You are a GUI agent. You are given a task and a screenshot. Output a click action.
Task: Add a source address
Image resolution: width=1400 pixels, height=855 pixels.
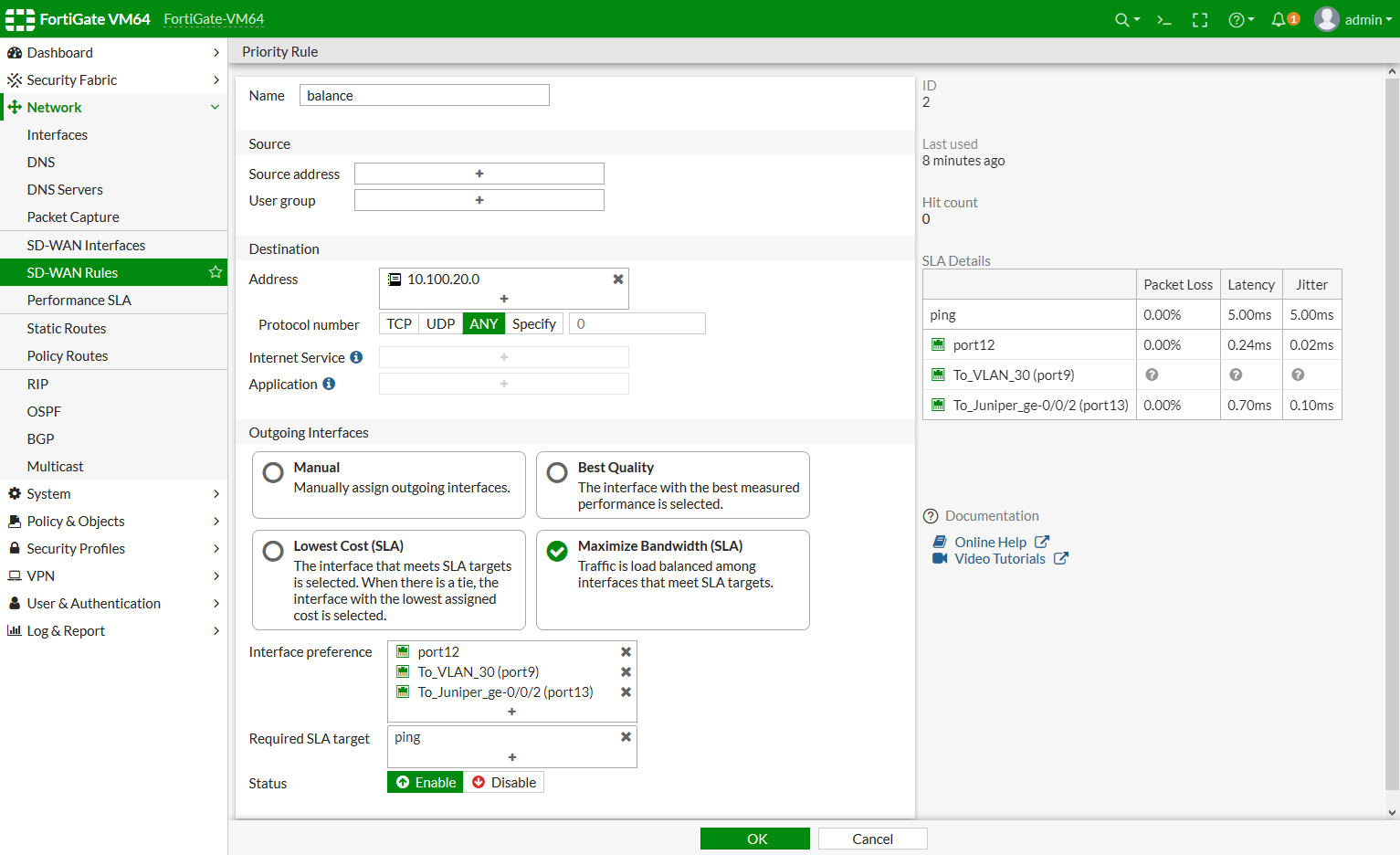(x=479, y=174)
